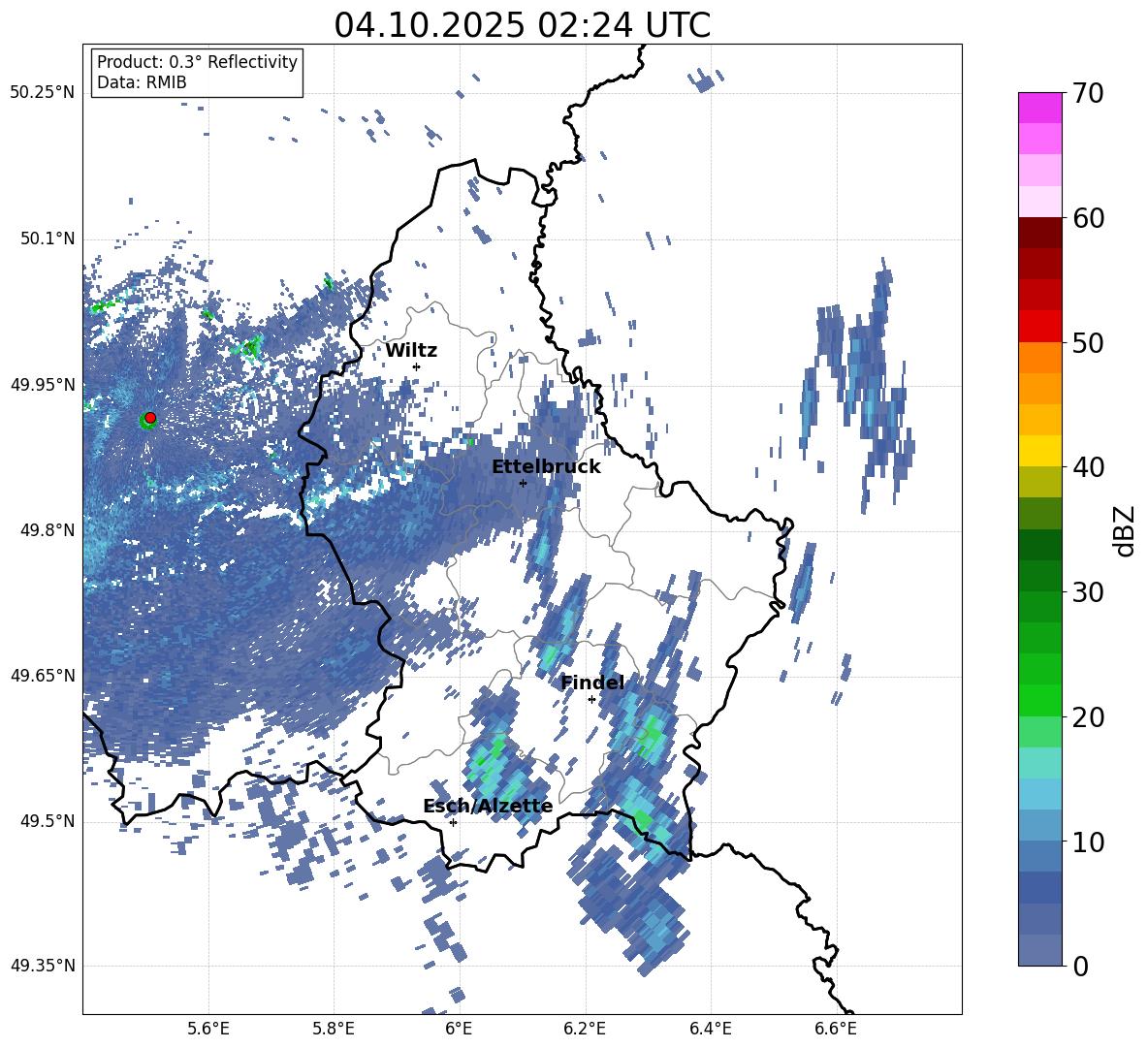Click the 50.1°N latitude label
This screenshot has height=1048, width=1148.
(48, 239)
